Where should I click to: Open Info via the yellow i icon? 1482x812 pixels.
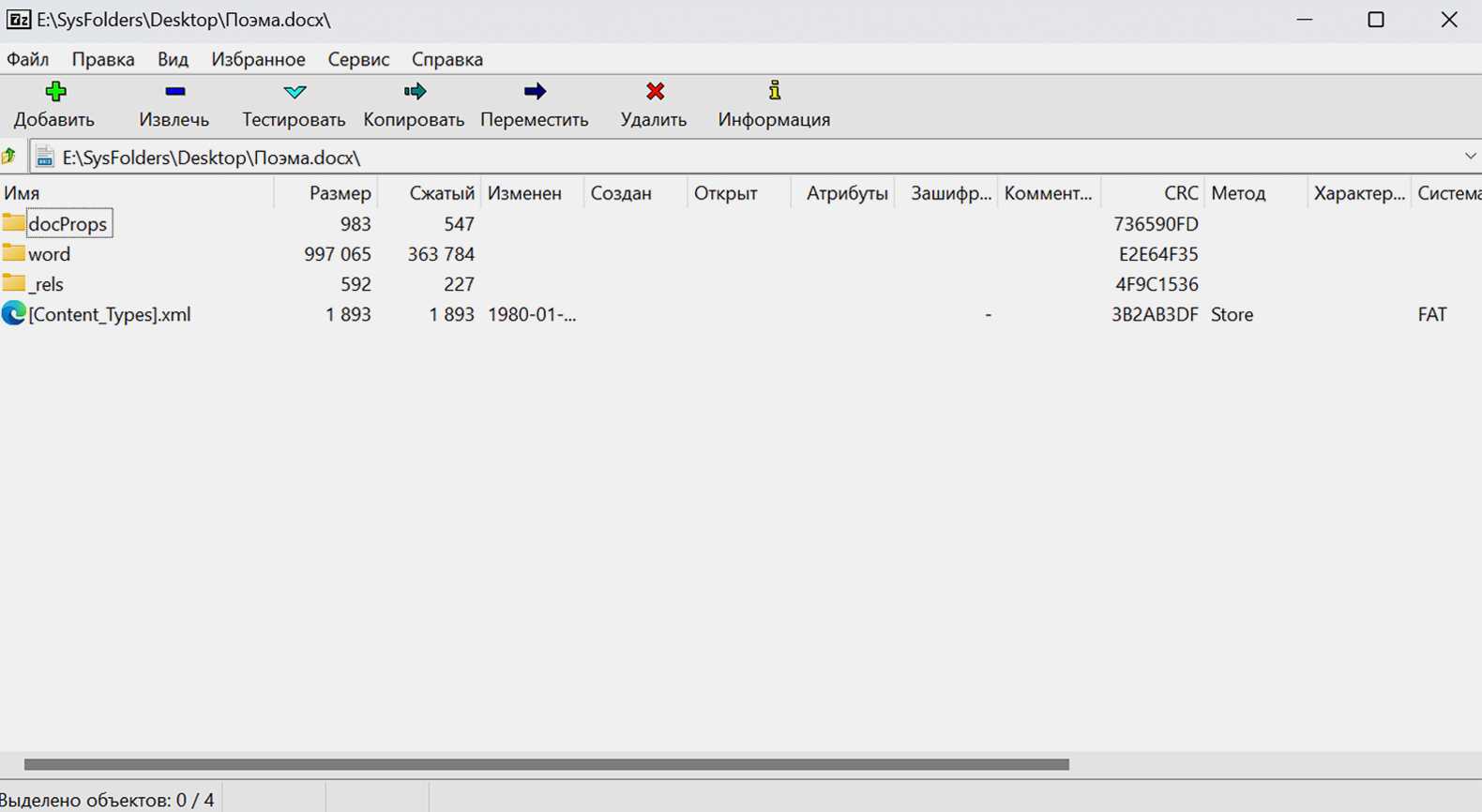(x=774, y=91)
